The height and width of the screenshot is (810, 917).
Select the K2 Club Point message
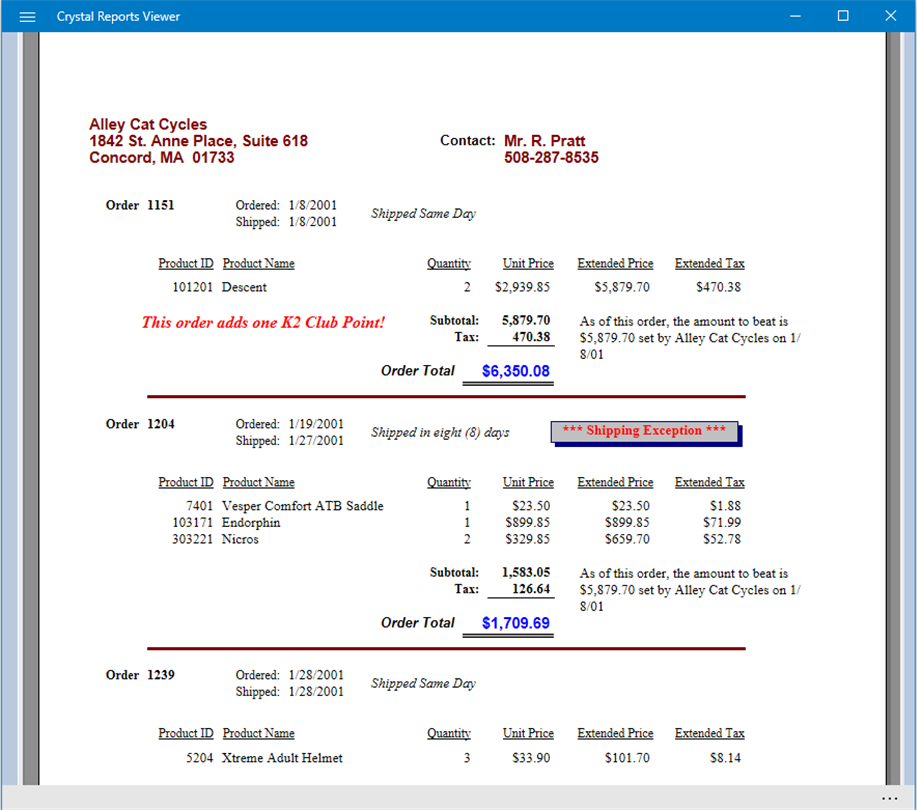263,322
